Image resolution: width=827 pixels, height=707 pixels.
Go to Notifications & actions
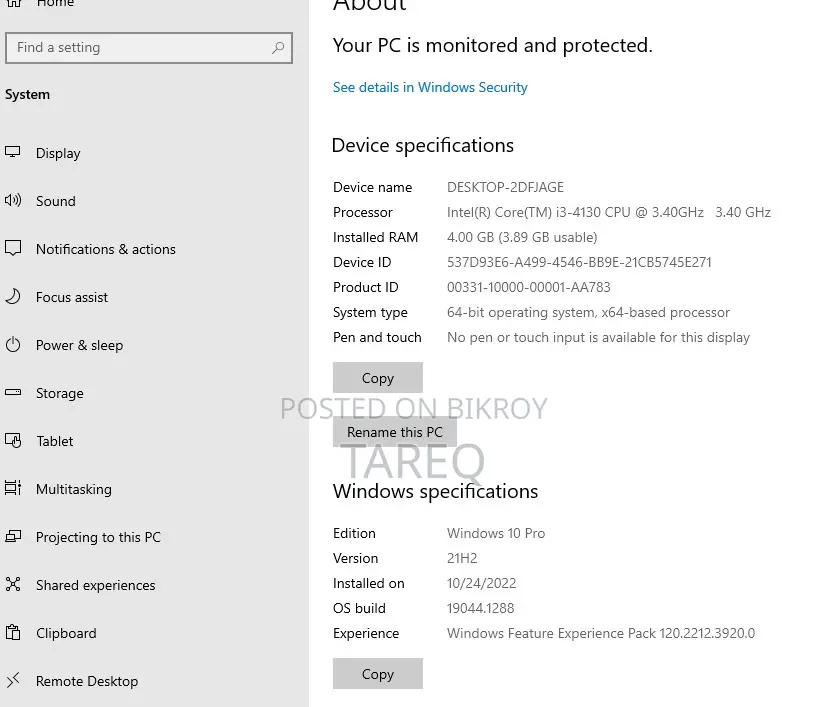click(105, 249)
